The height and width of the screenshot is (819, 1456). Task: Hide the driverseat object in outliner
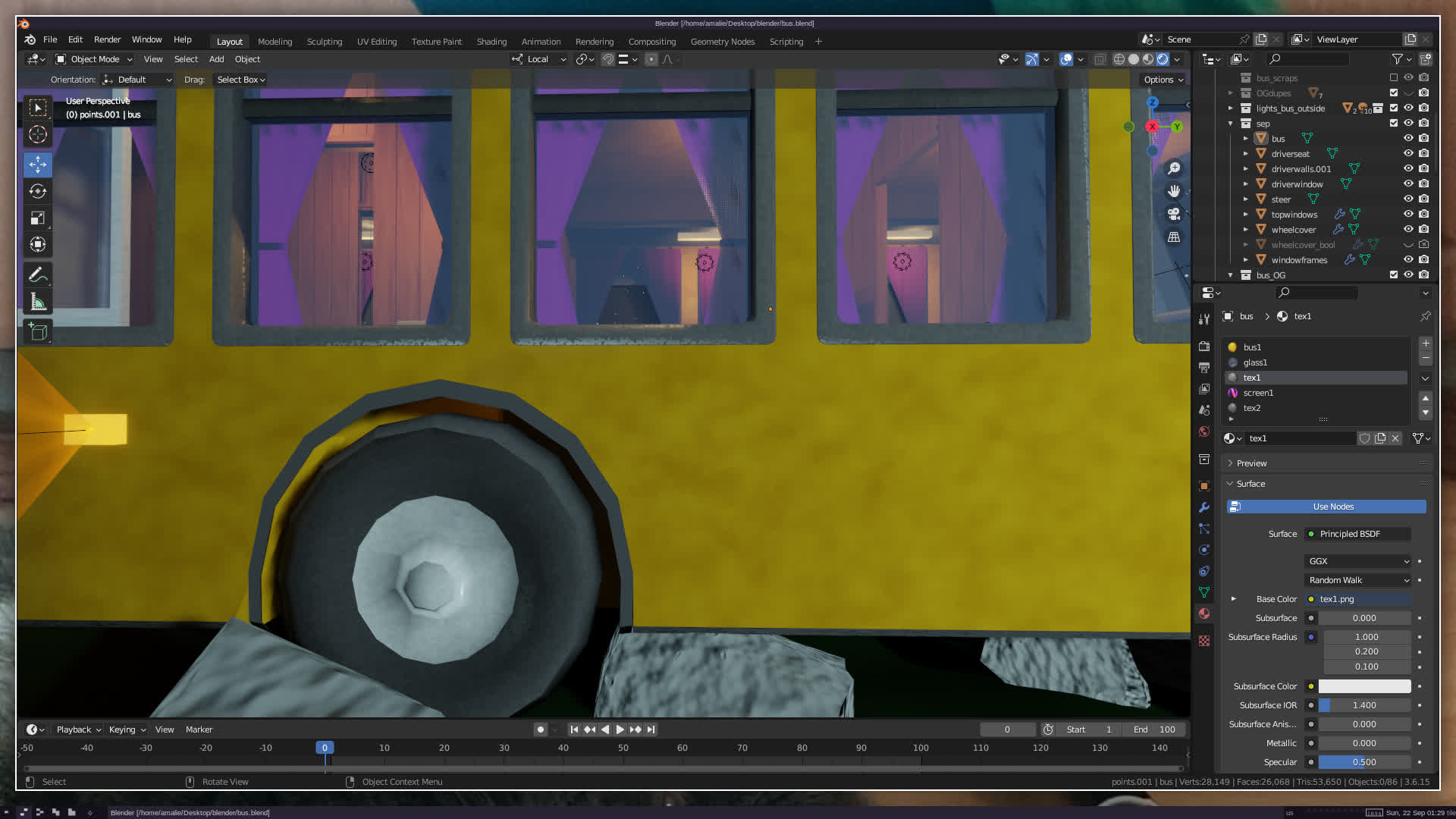(1408, 154)
